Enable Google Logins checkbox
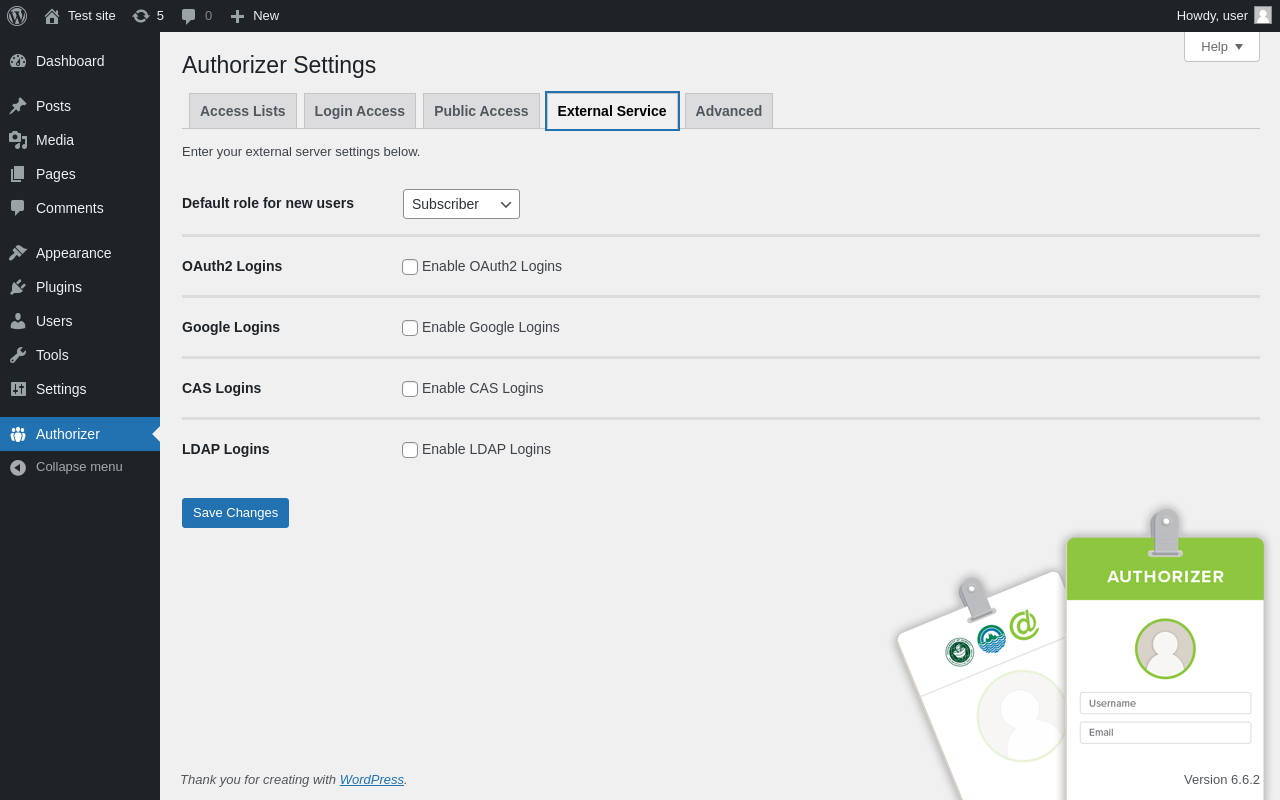Viewport: 1280px width, 800px height. pos(410,328)
